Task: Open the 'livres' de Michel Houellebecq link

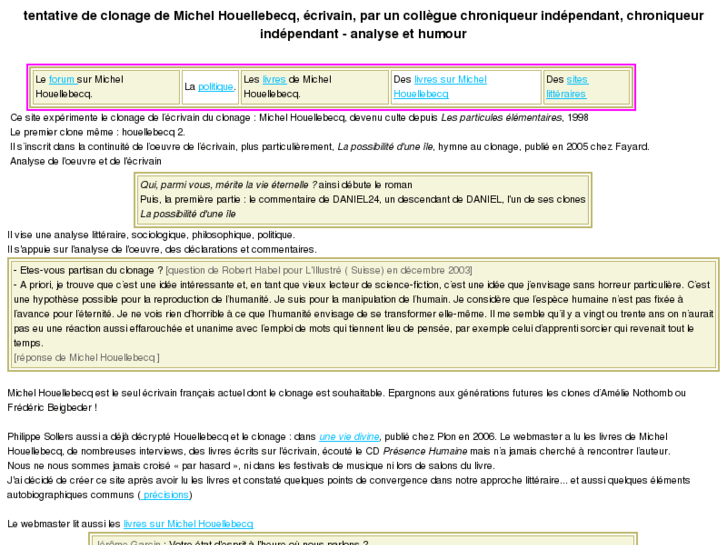Action: 274,79
